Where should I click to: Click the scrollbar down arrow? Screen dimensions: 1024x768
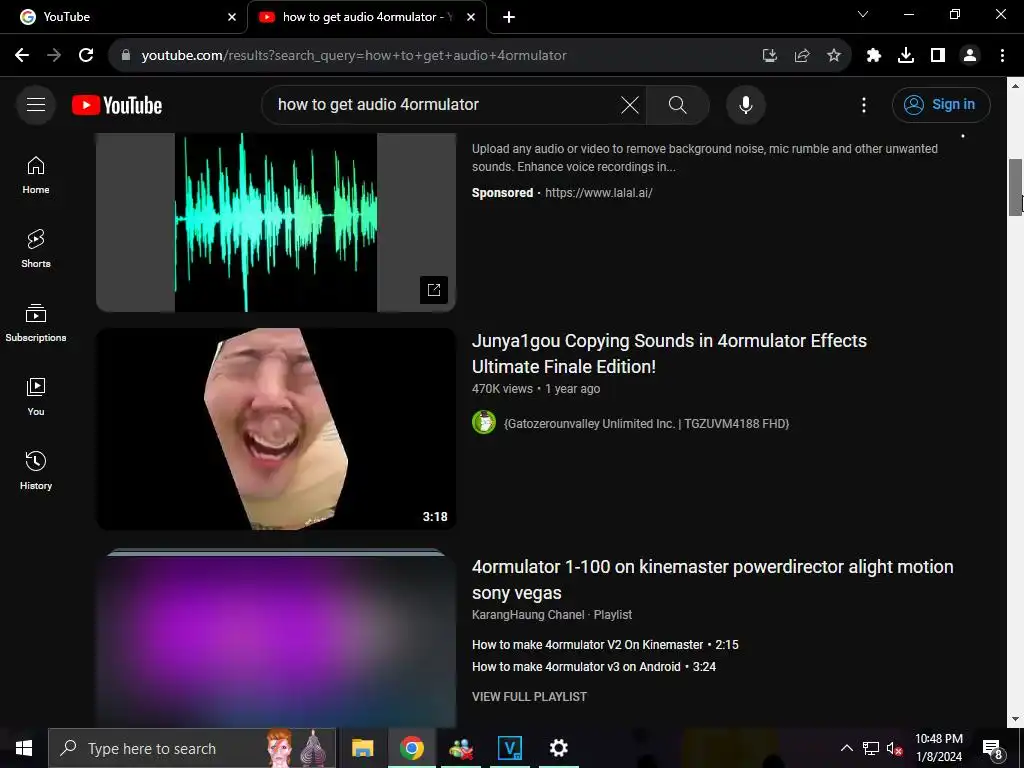coord(1015,719)
